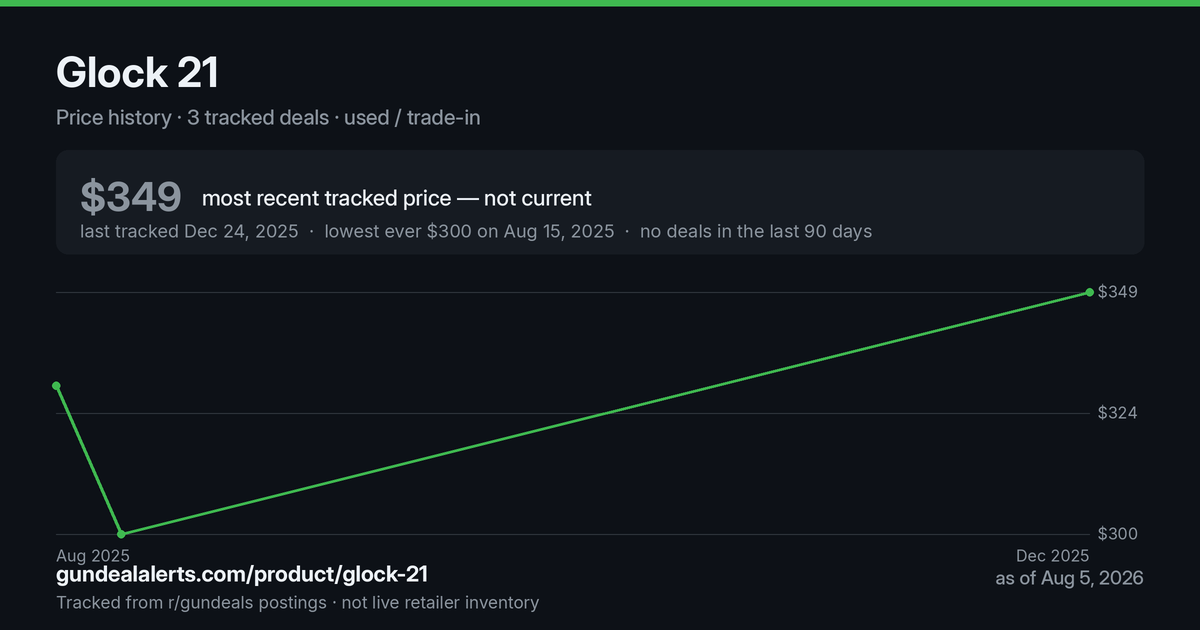Click the Dec 2025 axis label

[x=1053, y=555]
